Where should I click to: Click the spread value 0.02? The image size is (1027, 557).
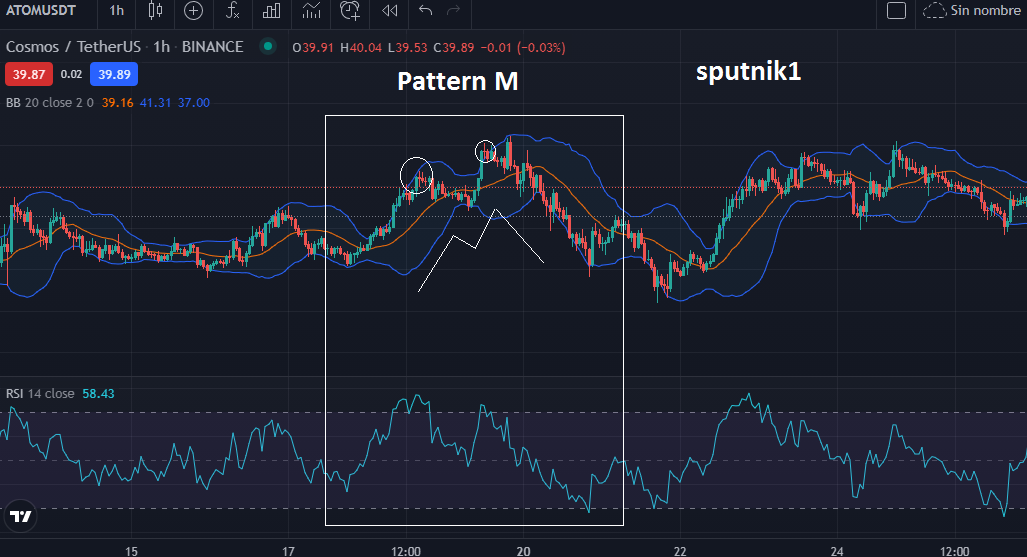71,74
